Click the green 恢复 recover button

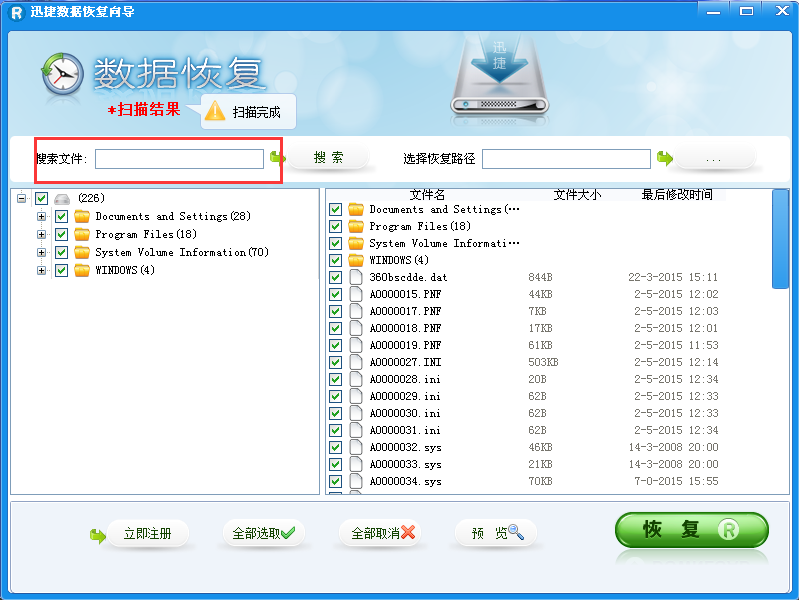691,530
